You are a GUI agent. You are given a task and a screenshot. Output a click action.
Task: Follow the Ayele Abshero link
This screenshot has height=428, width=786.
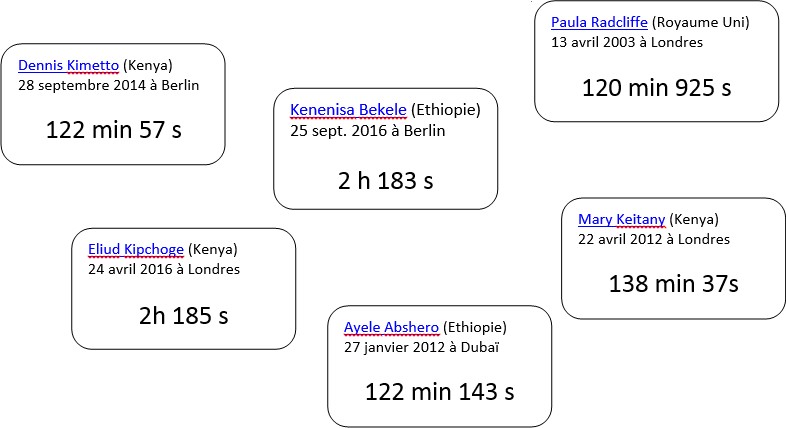coord(391,327)
